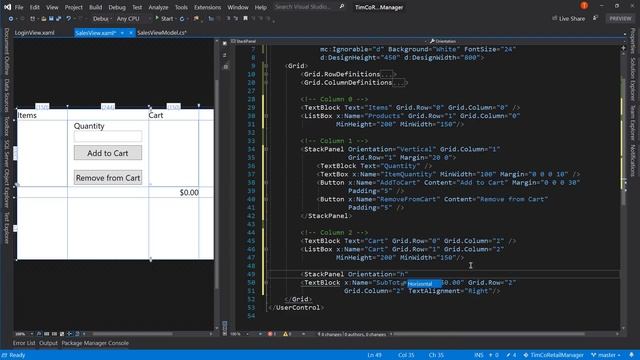The image size is (640, 360).
Task: Click the $0.00 text in designer
Action: pos(189,192)
